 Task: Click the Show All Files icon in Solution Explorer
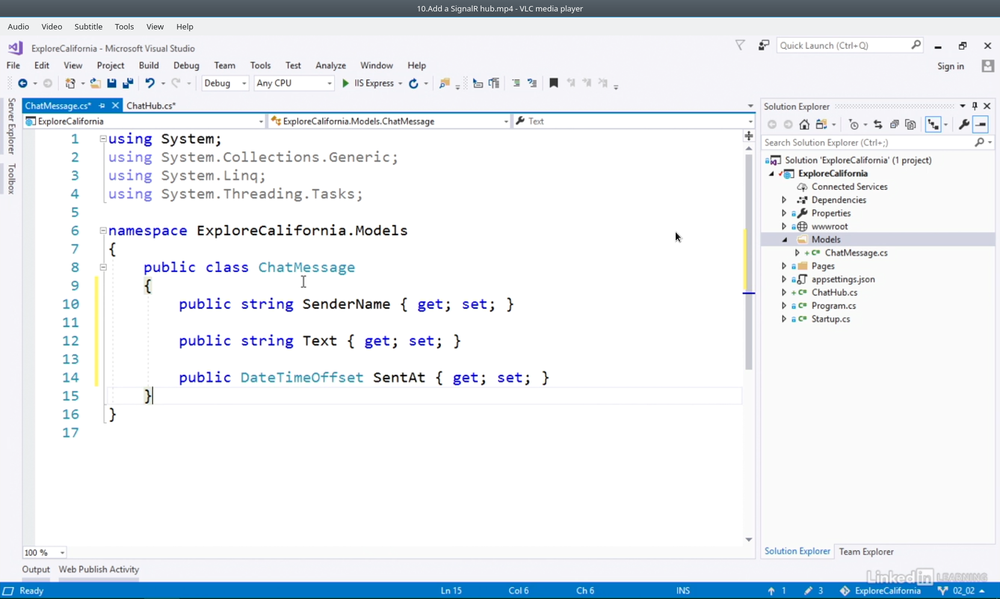tap(910, 124)
